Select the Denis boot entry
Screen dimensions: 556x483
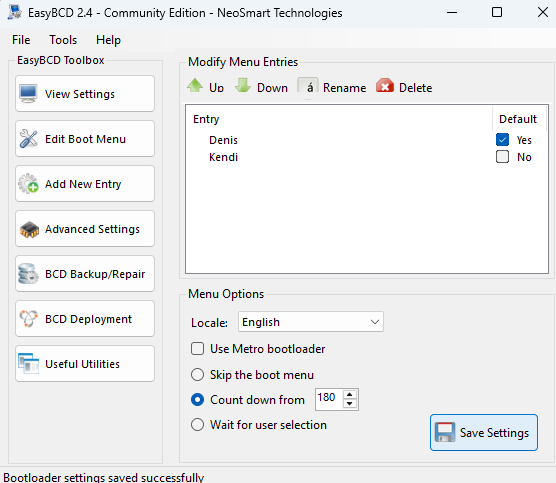pyautogui.click(x=223, y=140)
